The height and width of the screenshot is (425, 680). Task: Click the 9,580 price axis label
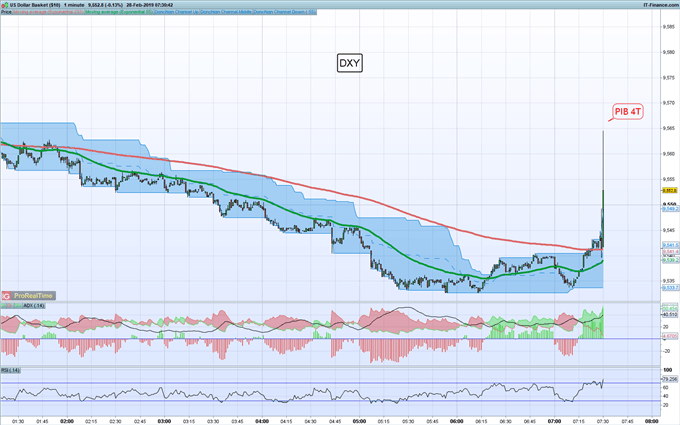(x=668, y=52)
